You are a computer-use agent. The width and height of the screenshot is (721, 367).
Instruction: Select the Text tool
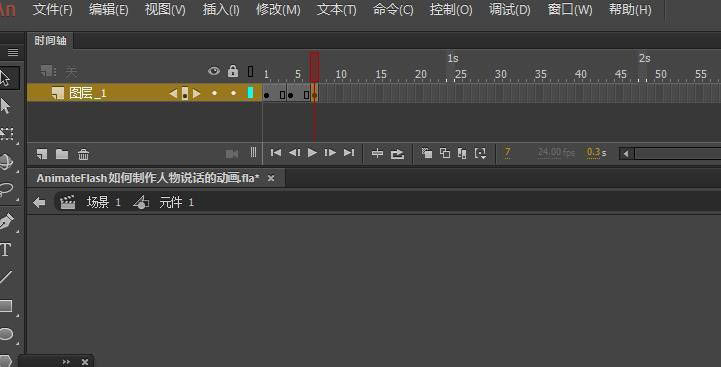[x=6, y=250]
